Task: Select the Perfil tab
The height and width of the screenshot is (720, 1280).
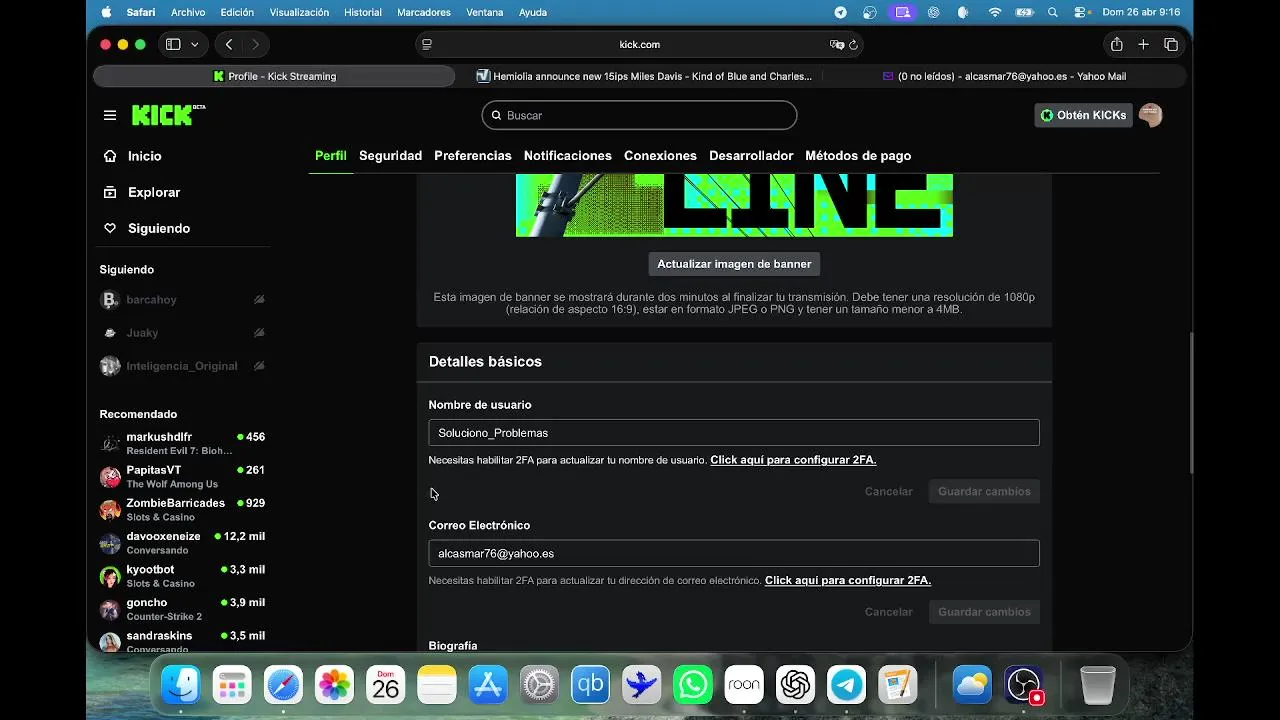Action: [331, 156]
